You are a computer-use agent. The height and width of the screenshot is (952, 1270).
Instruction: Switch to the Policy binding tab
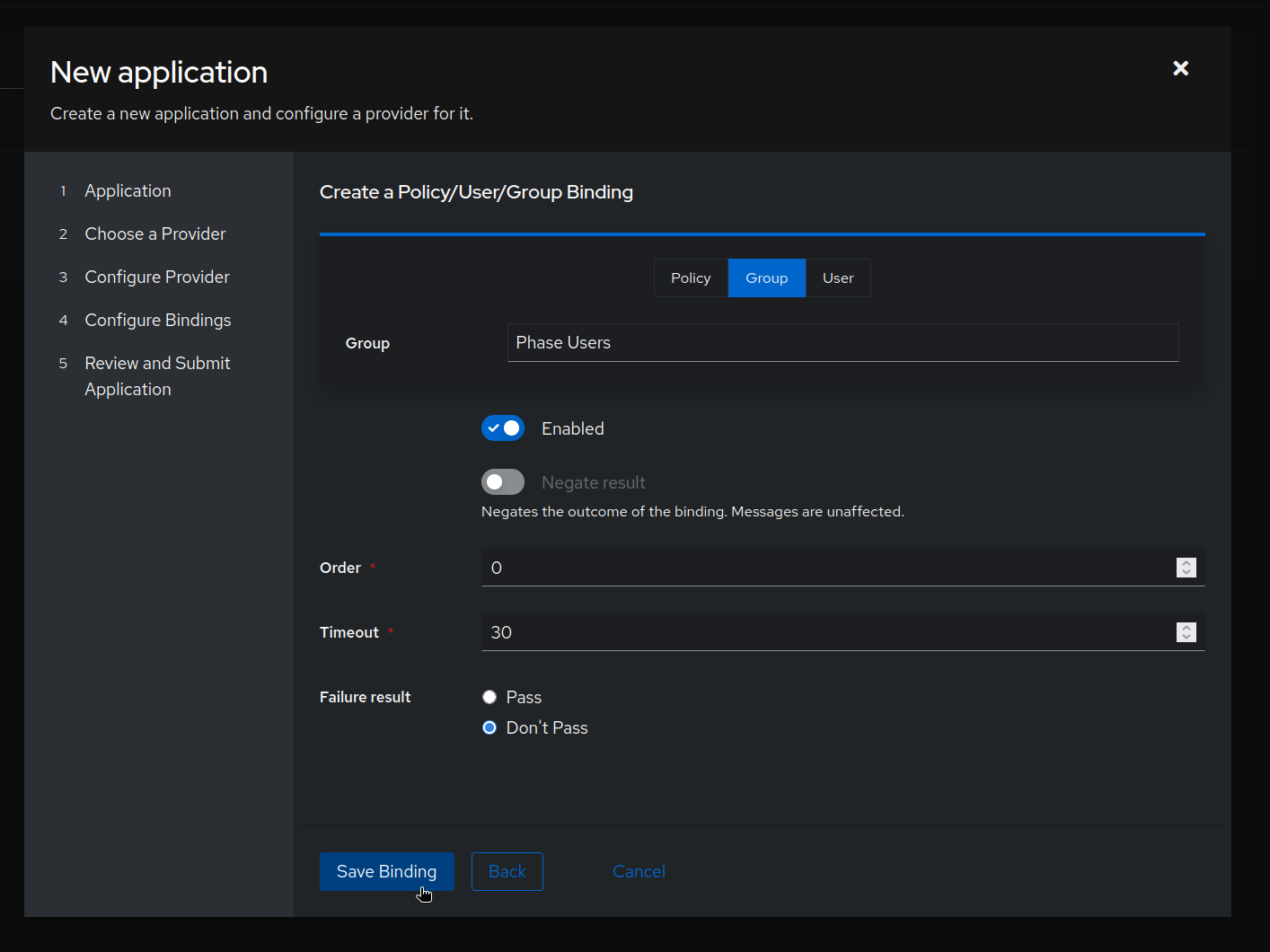(691, 278)
